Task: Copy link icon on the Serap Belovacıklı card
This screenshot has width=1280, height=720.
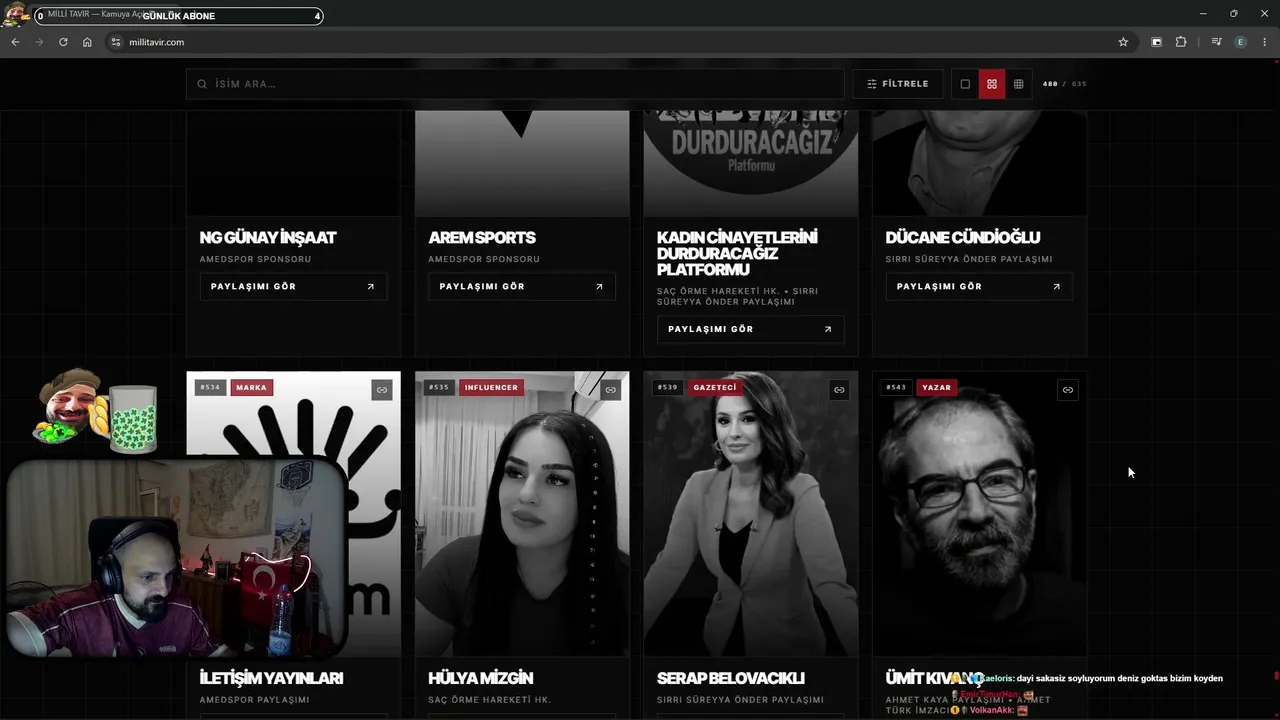Action: coord(839,390)
